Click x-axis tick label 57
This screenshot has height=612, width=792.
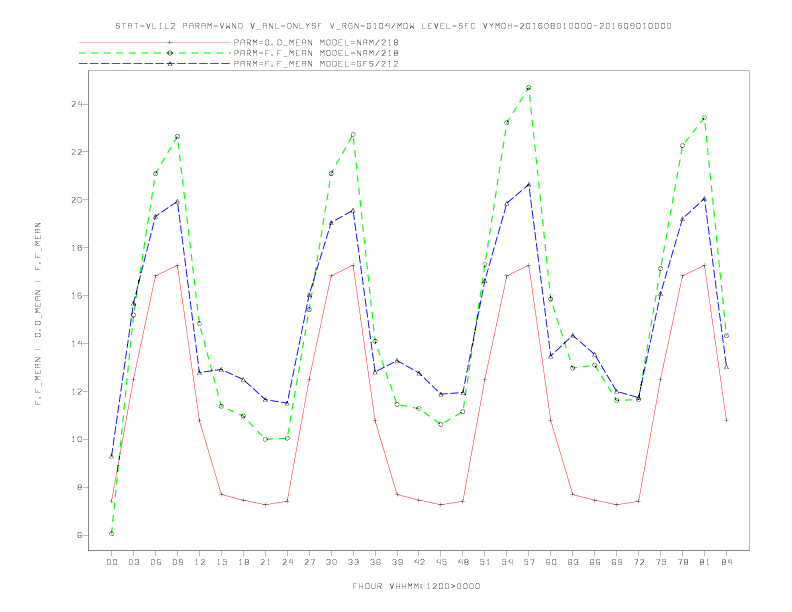[x=529, y=562]
